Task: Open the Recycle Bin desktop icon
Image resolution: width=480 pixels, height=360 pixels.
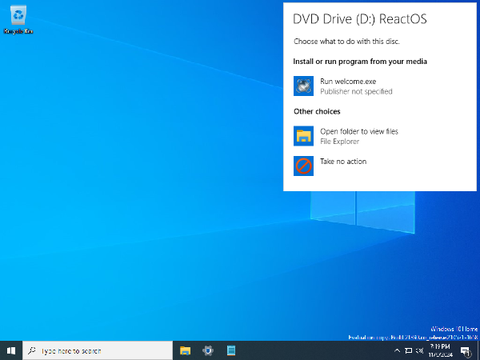Action: 18,20
